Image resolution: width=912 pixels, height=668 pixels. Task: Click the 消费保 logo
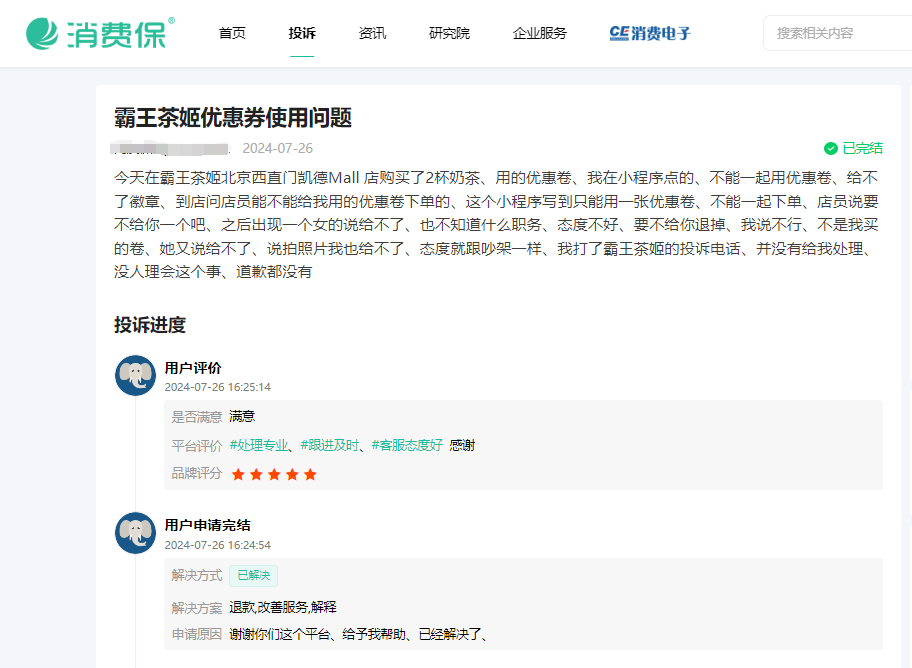pos(100,33)
